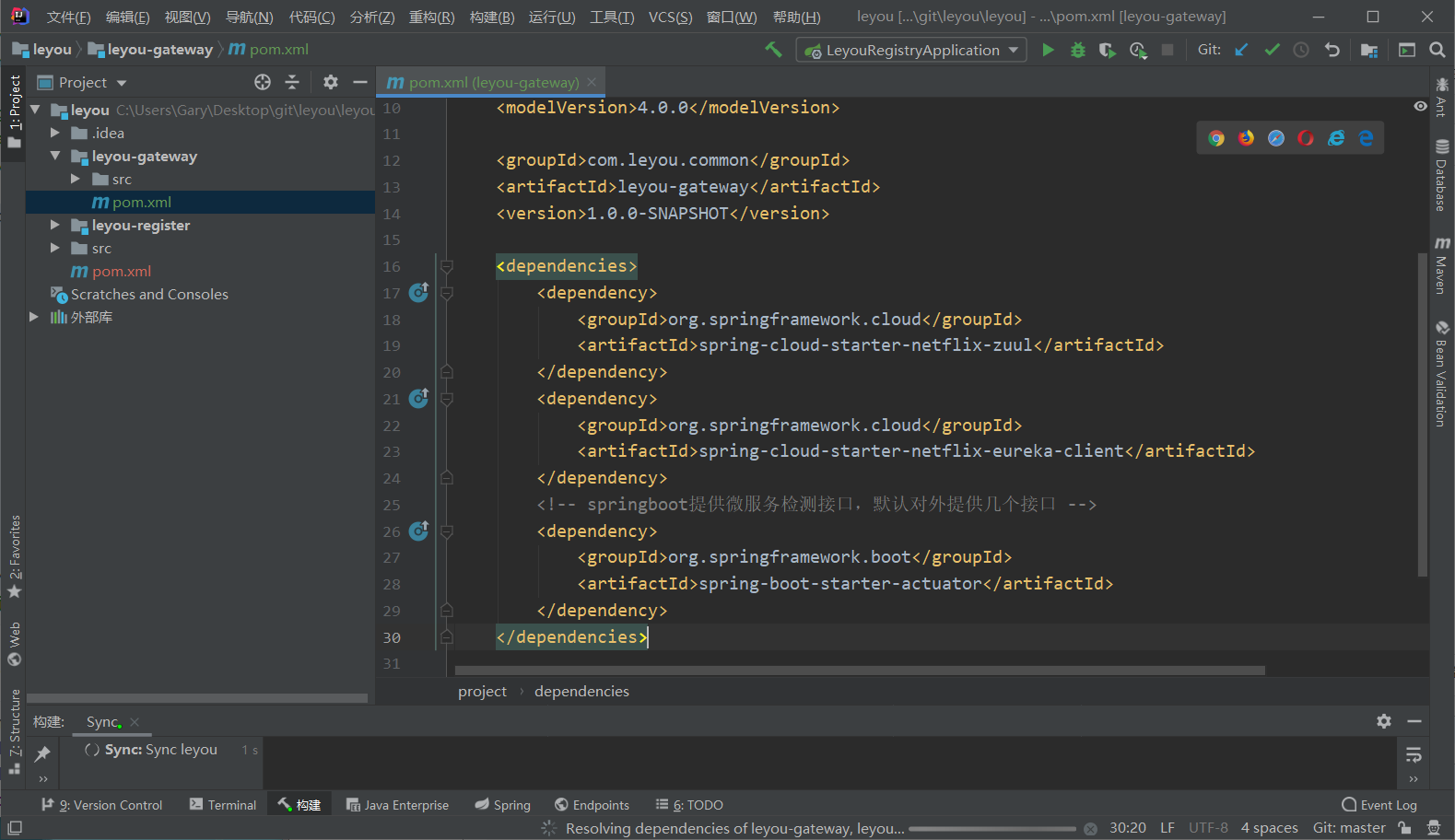Viewport: 1455px width, 840px height.
Task: Show Git history clock icon
Action: point(1301,50)
